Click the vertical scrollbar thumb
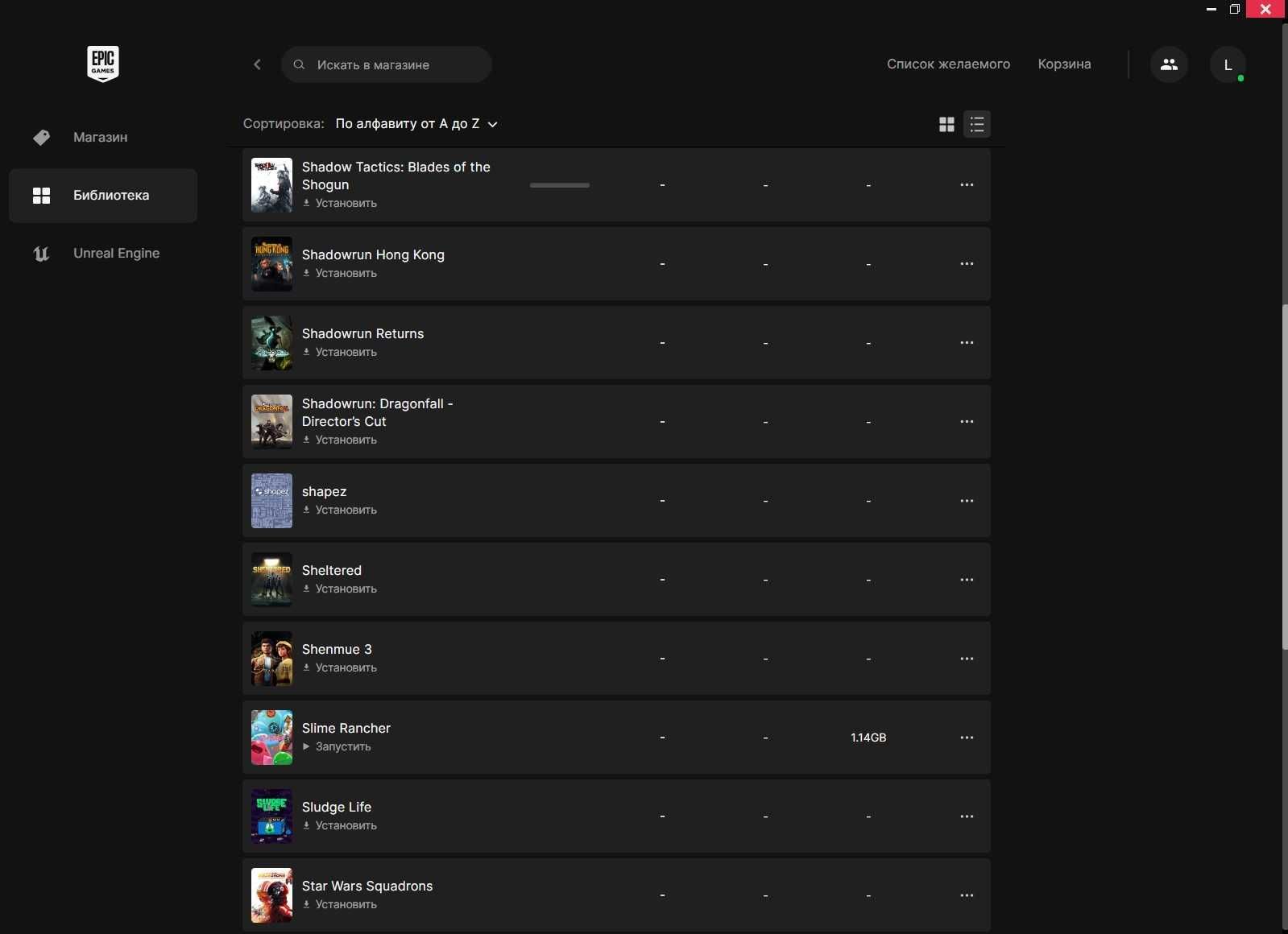Viewport: 1288px width, 934px height. (x=1285, y=477)
